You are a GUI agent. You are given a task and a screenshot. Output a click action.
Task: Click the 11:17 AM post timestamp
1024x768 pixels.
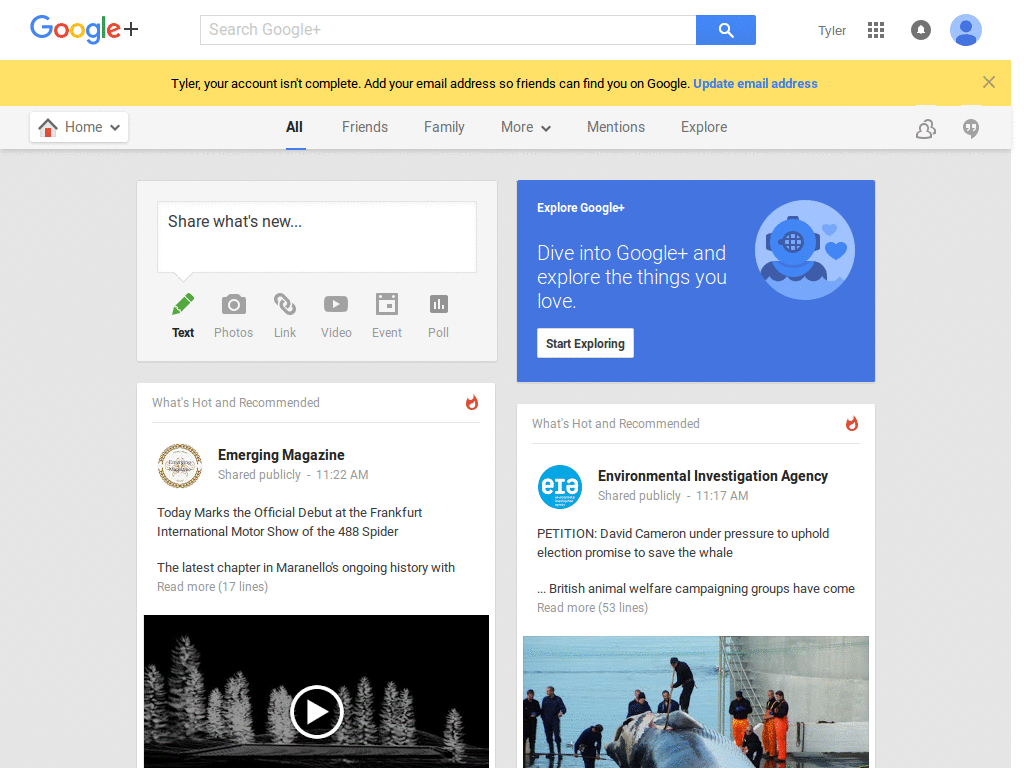click(x=722, y=496)
